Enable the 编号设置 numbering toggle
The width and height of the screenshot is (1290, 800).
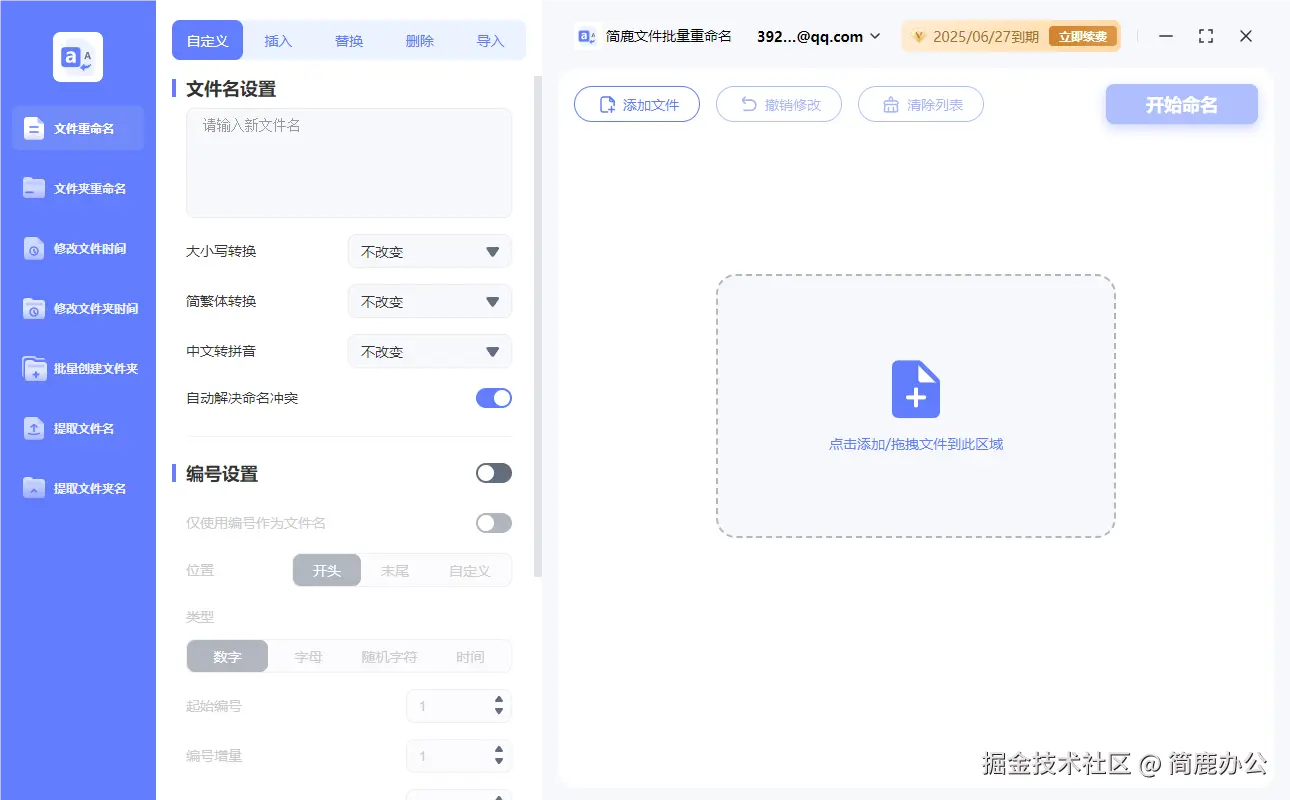pyautogui.click(x=493, y=472)
